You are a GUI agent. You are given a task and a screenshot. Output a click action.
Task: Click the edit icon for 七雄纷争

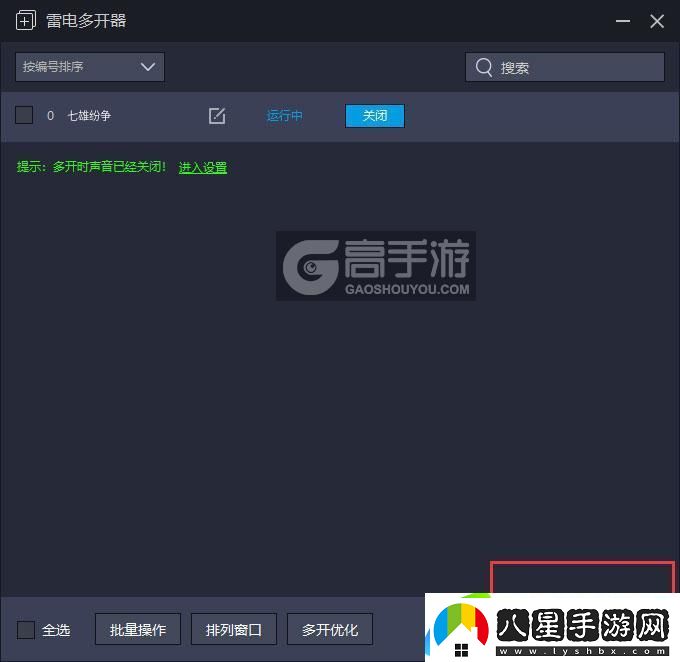[217, 115]
